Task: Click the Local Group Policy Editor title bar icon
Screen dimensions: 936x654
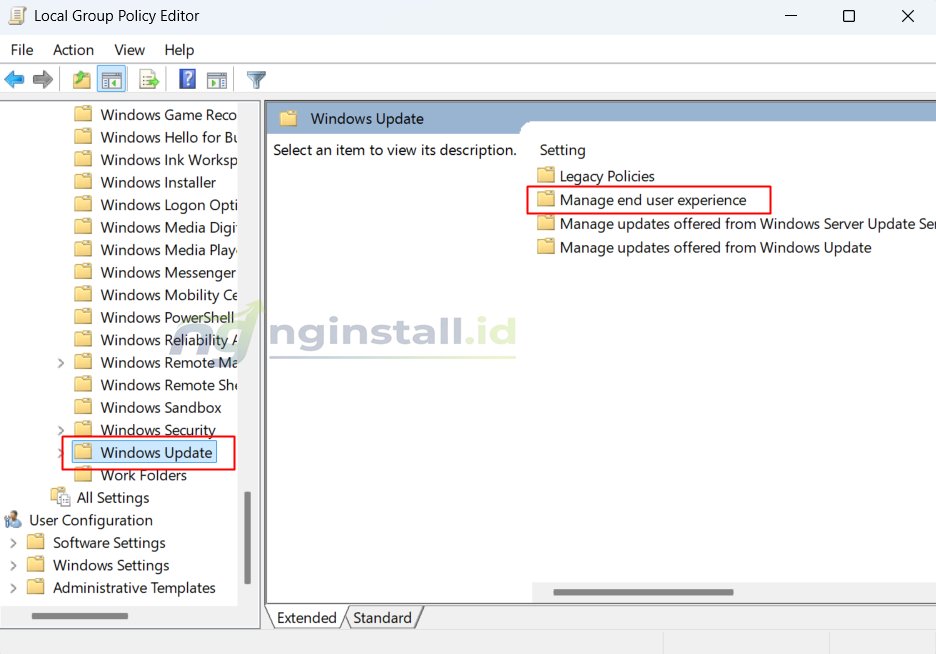Action: [x=15, y=15]
